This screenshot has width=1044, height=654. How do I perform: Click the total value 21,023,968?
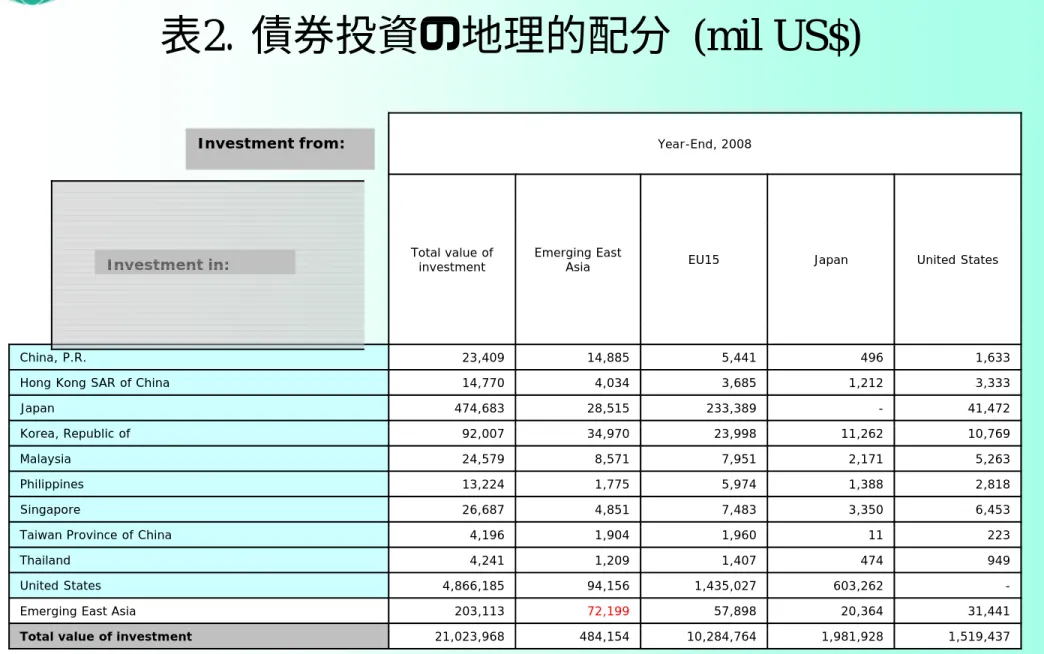click(x=469, y=636)
